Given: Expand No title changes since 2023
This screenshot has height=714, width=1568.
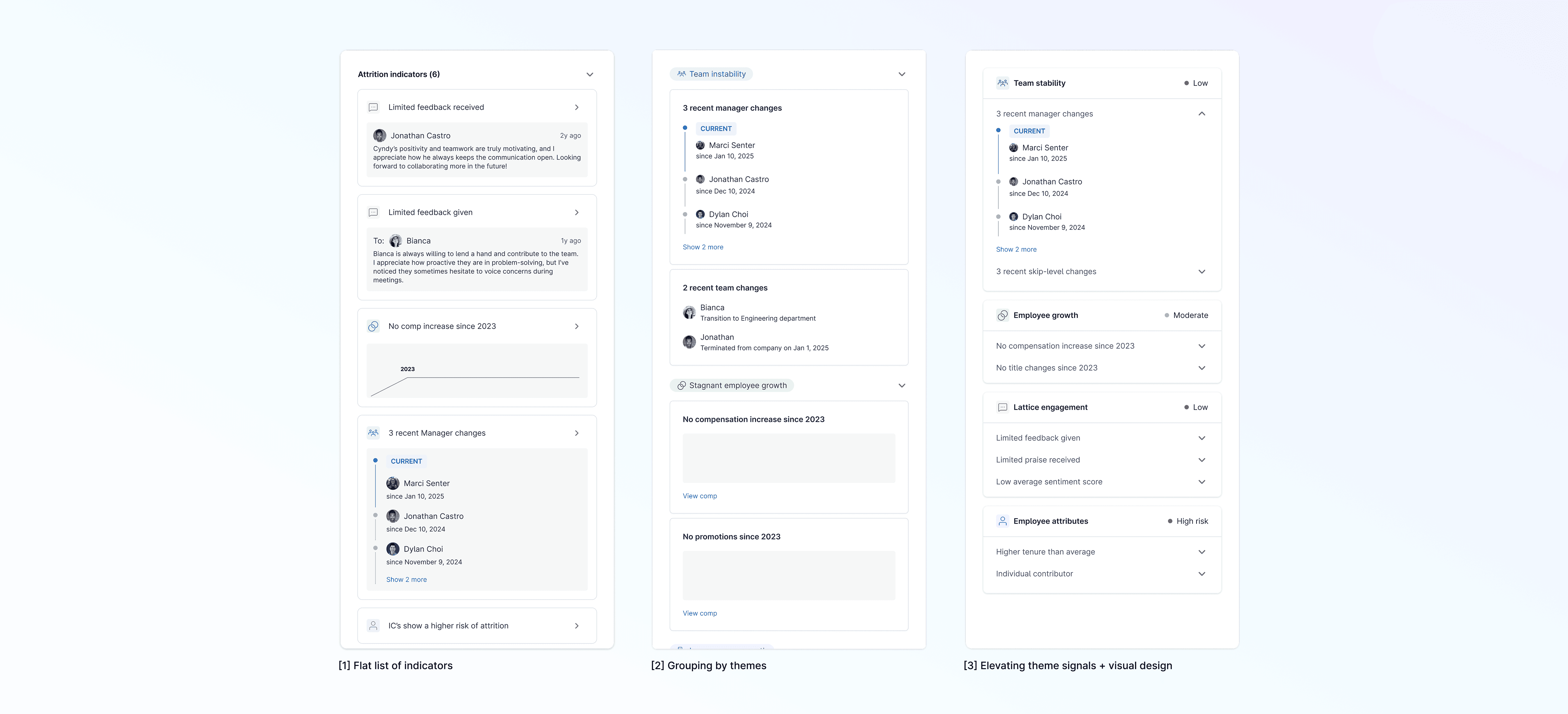Looking at the screenshot, I should tap(1202, 368).
